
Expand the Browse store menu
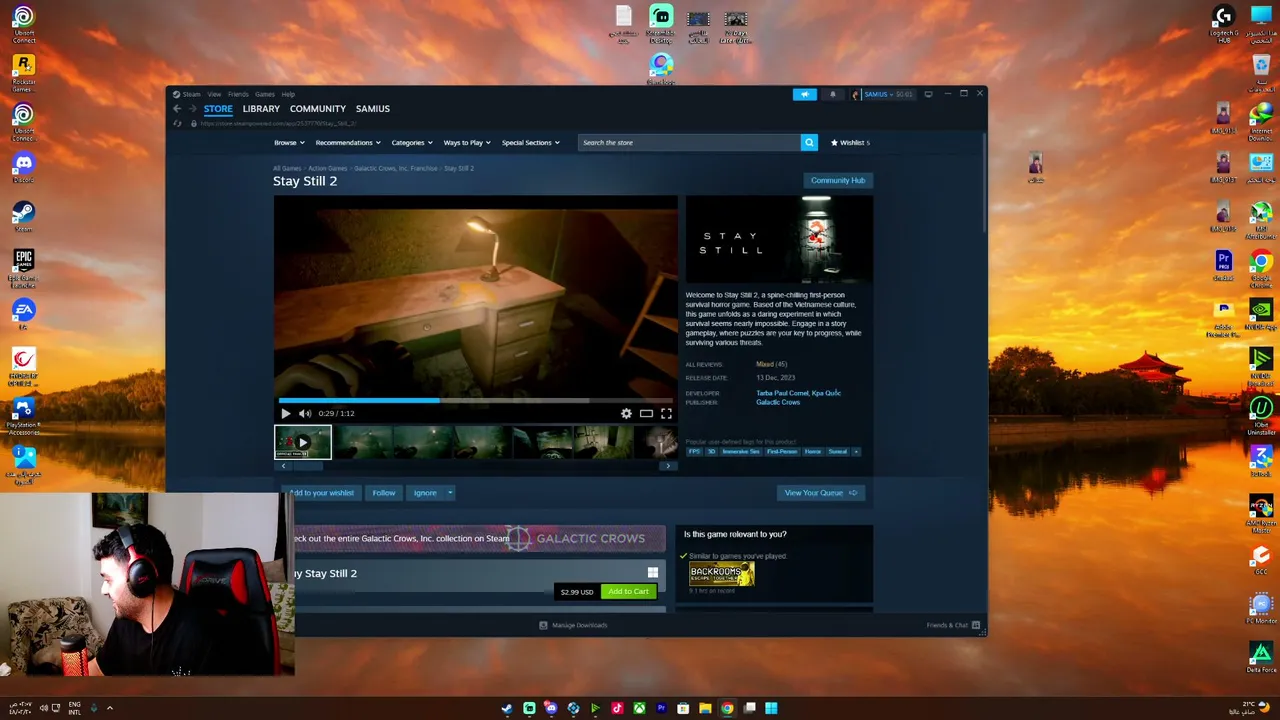(289, 142)
